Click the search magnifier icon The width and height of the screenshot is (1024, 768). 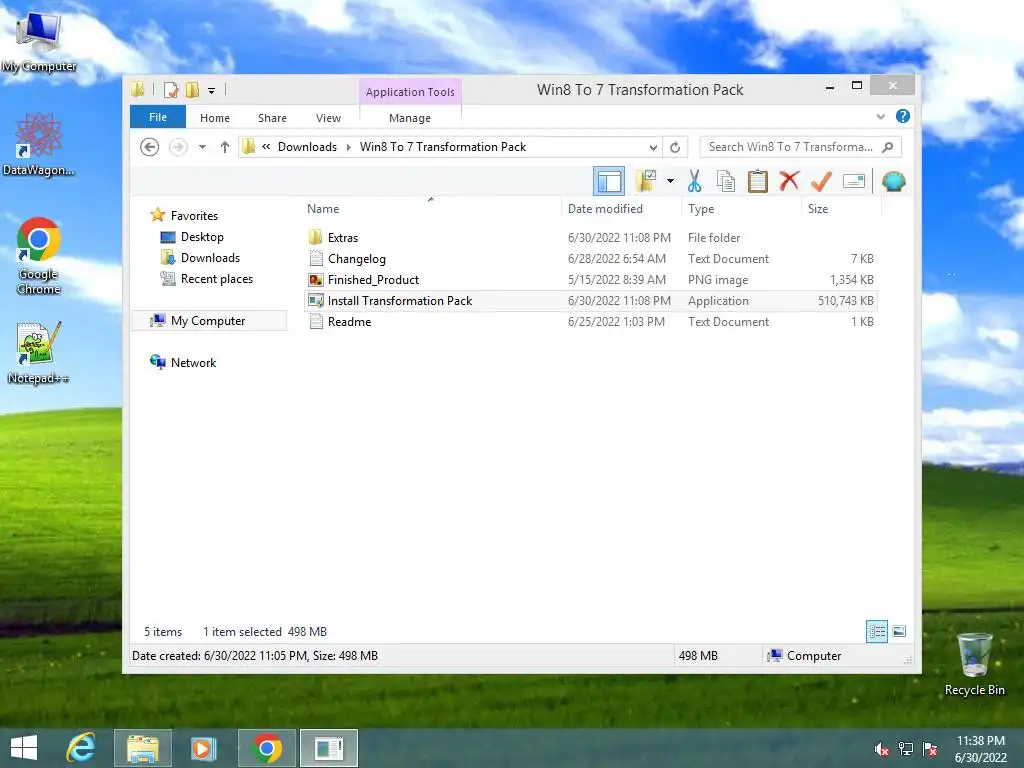point(887,147)
